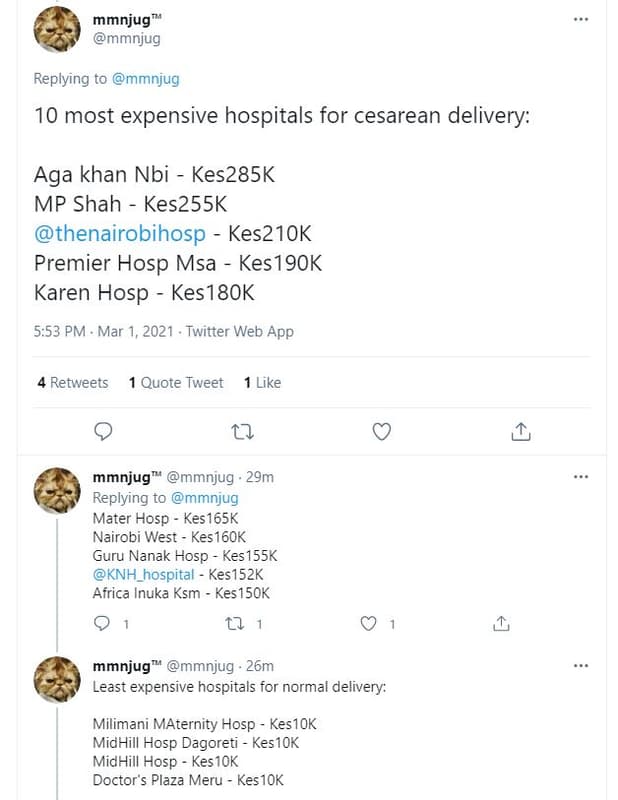Retweet the 10 most expensive hospitals tweet

242,431
